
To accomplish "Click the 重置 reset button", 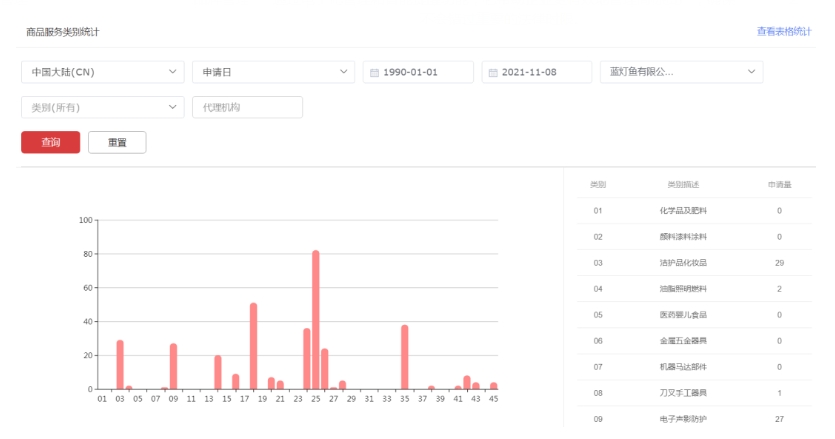I will click(117, 142).
